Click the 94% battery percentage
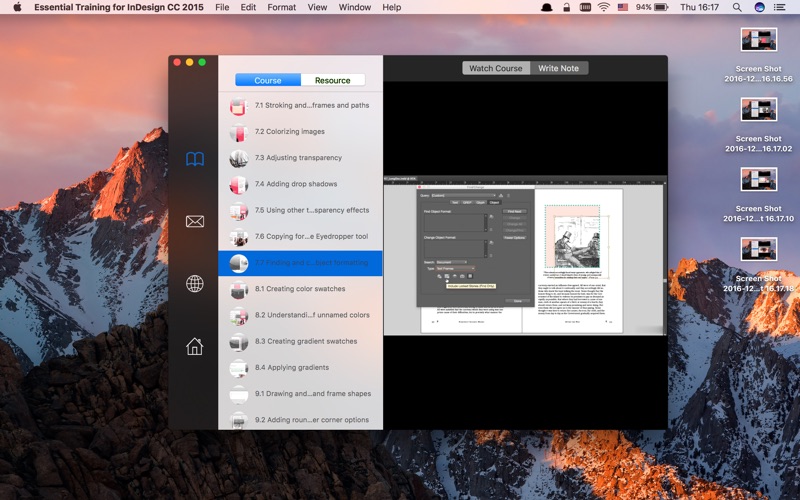The height and width of the screenshot is (500, 800). pos(643,7)
